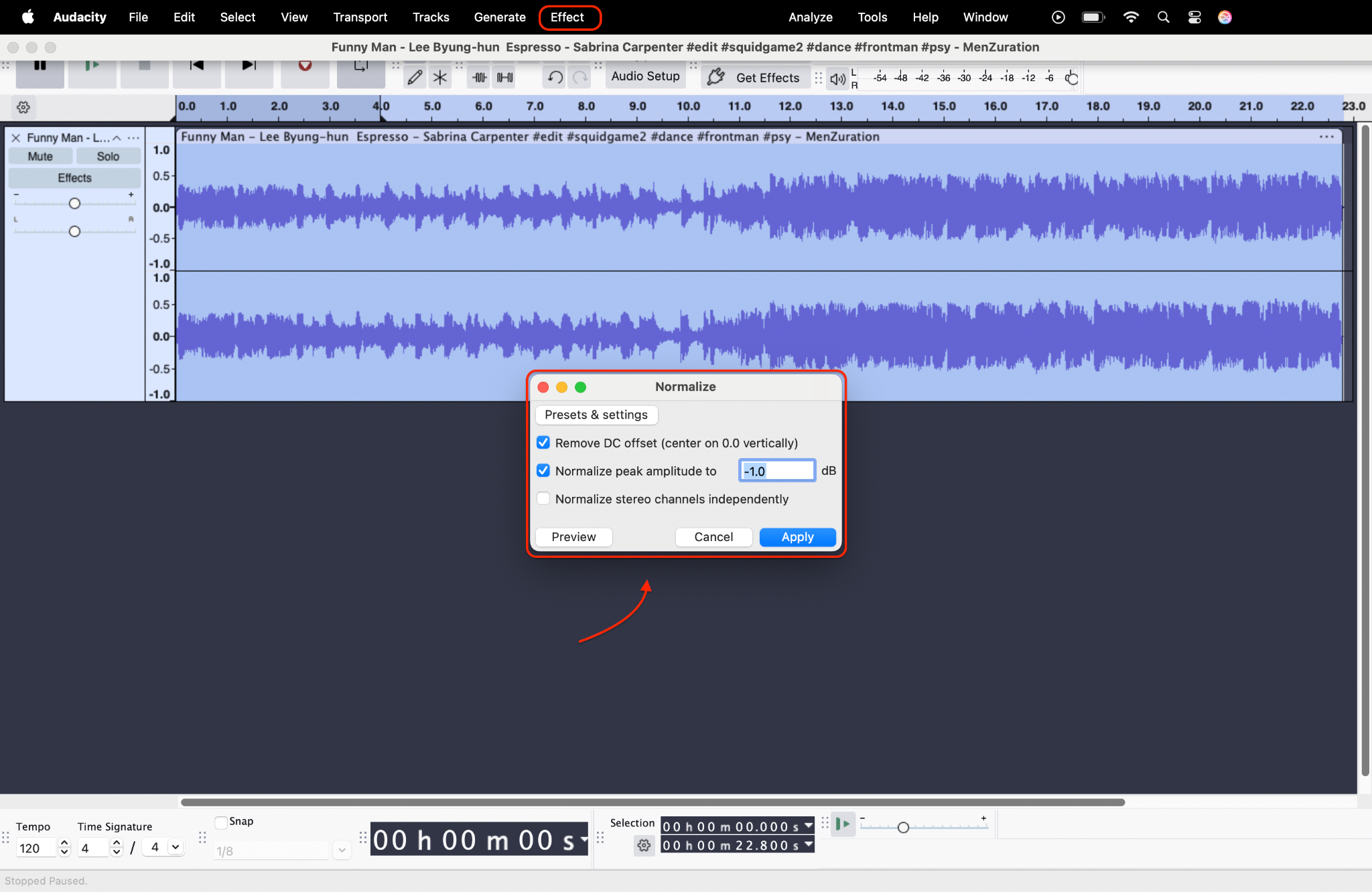Toggle Normalize peak amplitude checkbox

[543, 471]
